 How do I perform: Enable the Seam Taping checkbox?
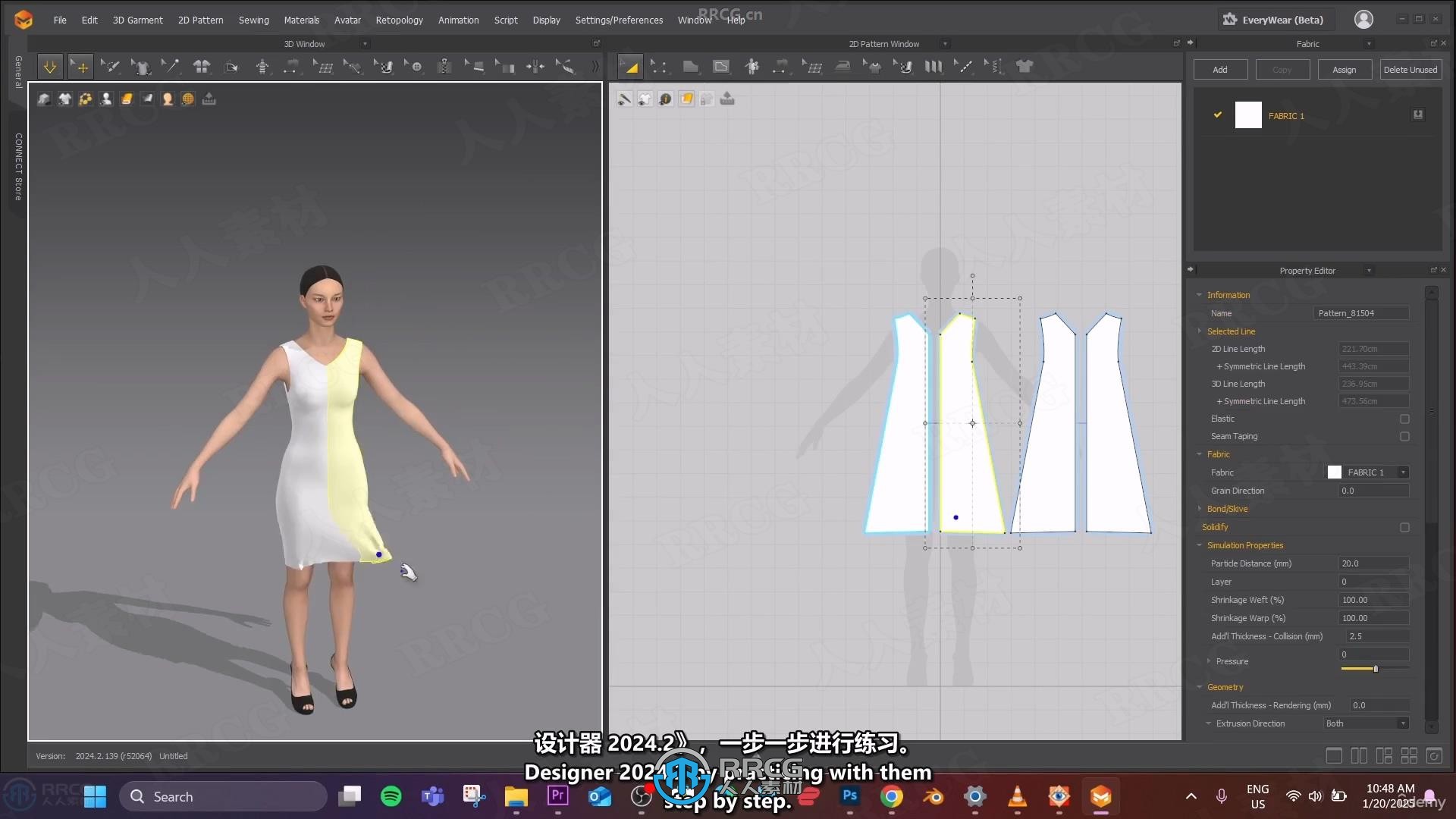coord(1404,436)
